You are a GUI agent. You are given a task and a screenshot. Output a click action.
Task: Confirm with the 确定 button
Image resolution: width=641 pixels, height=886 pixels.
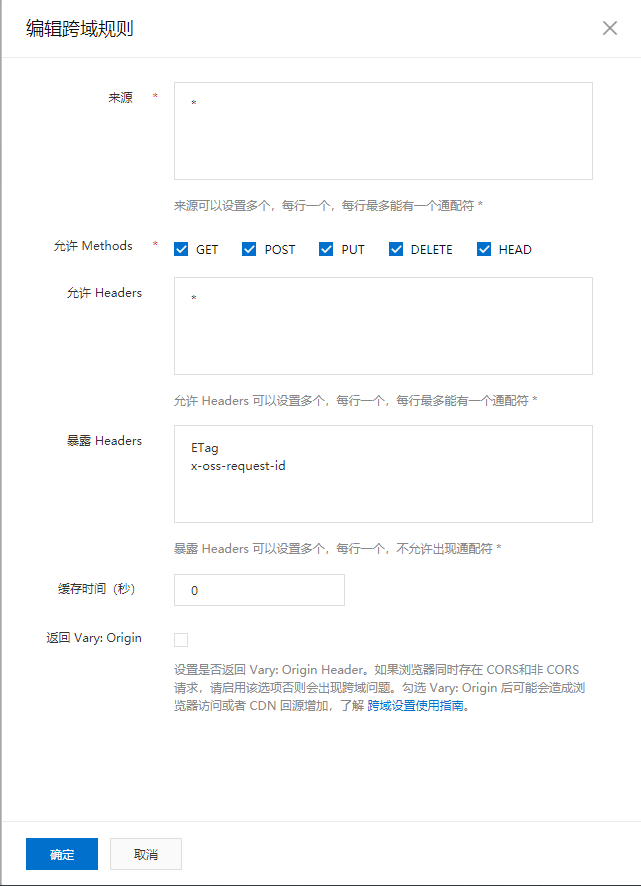[x=62, y=854]
